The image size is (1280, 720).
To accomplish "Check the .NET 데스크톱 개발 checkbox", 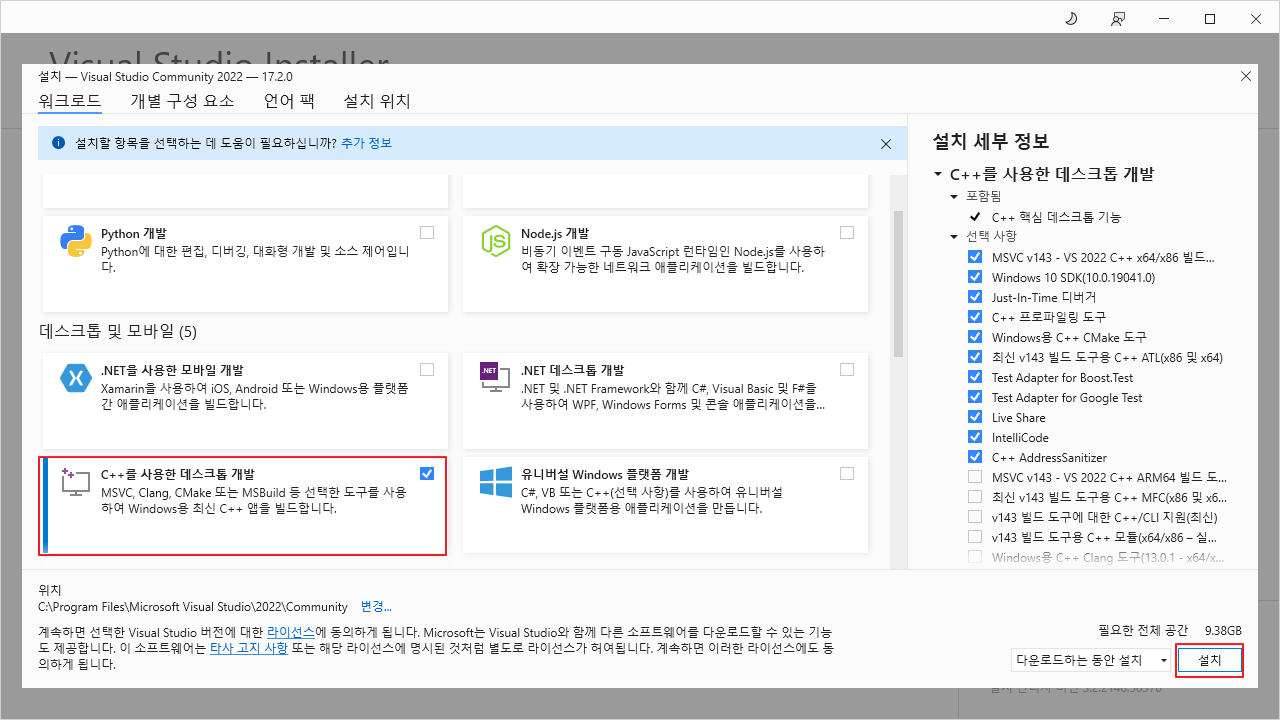I will [847, 369].
